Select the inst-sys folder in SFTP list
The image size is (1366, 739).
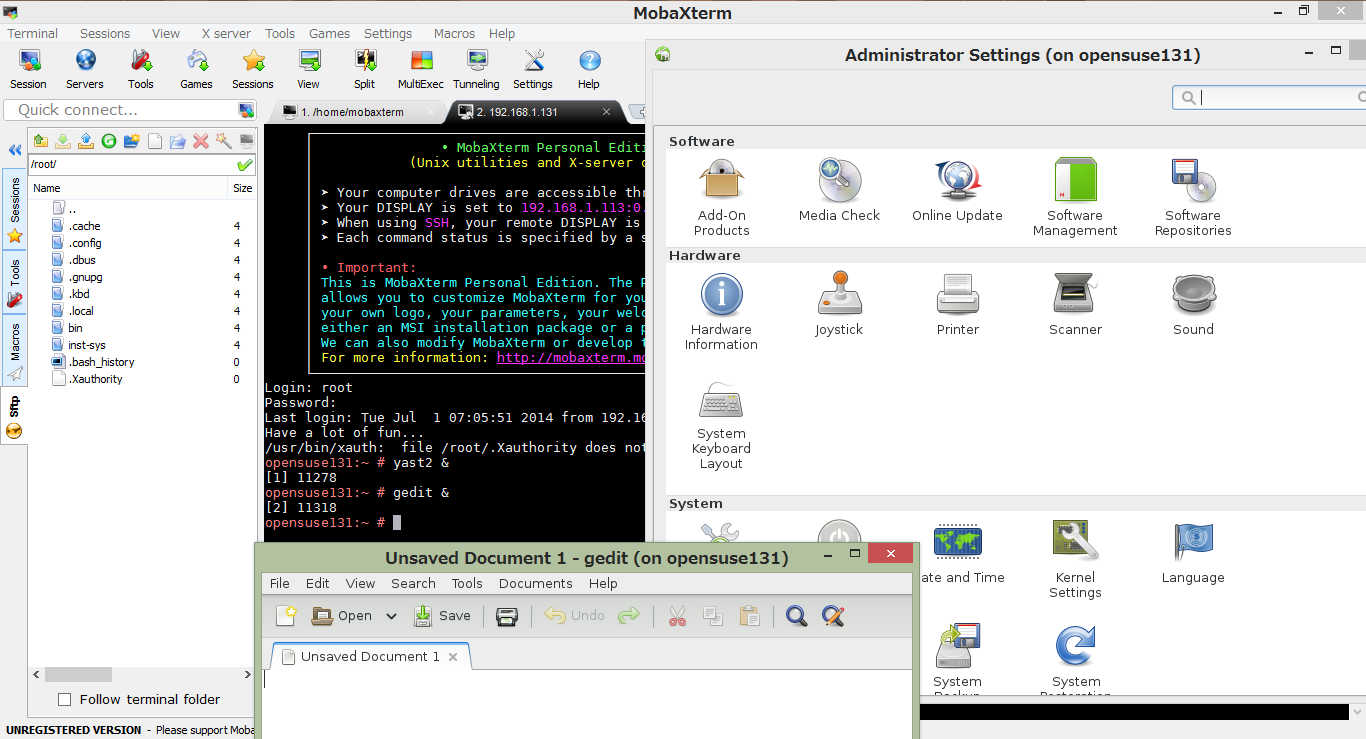pyautogui.click(x=87, y=345)
